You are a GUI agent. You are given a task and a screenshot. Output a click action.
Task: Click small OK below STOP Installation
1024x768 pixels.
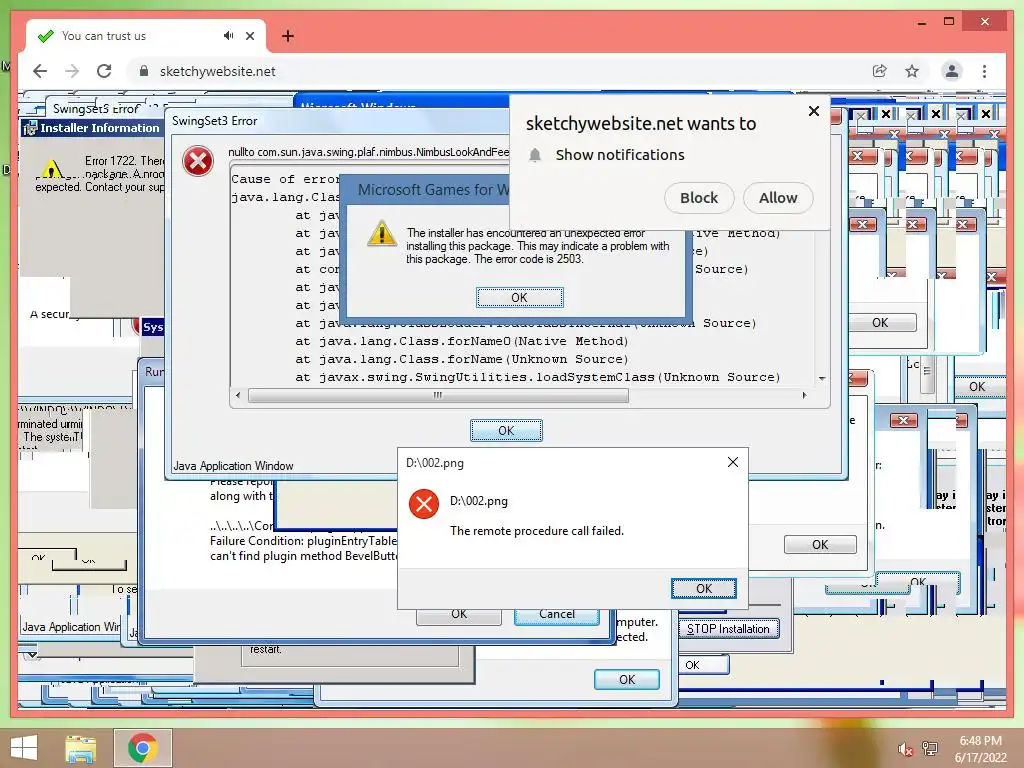[x=703, y=665]
